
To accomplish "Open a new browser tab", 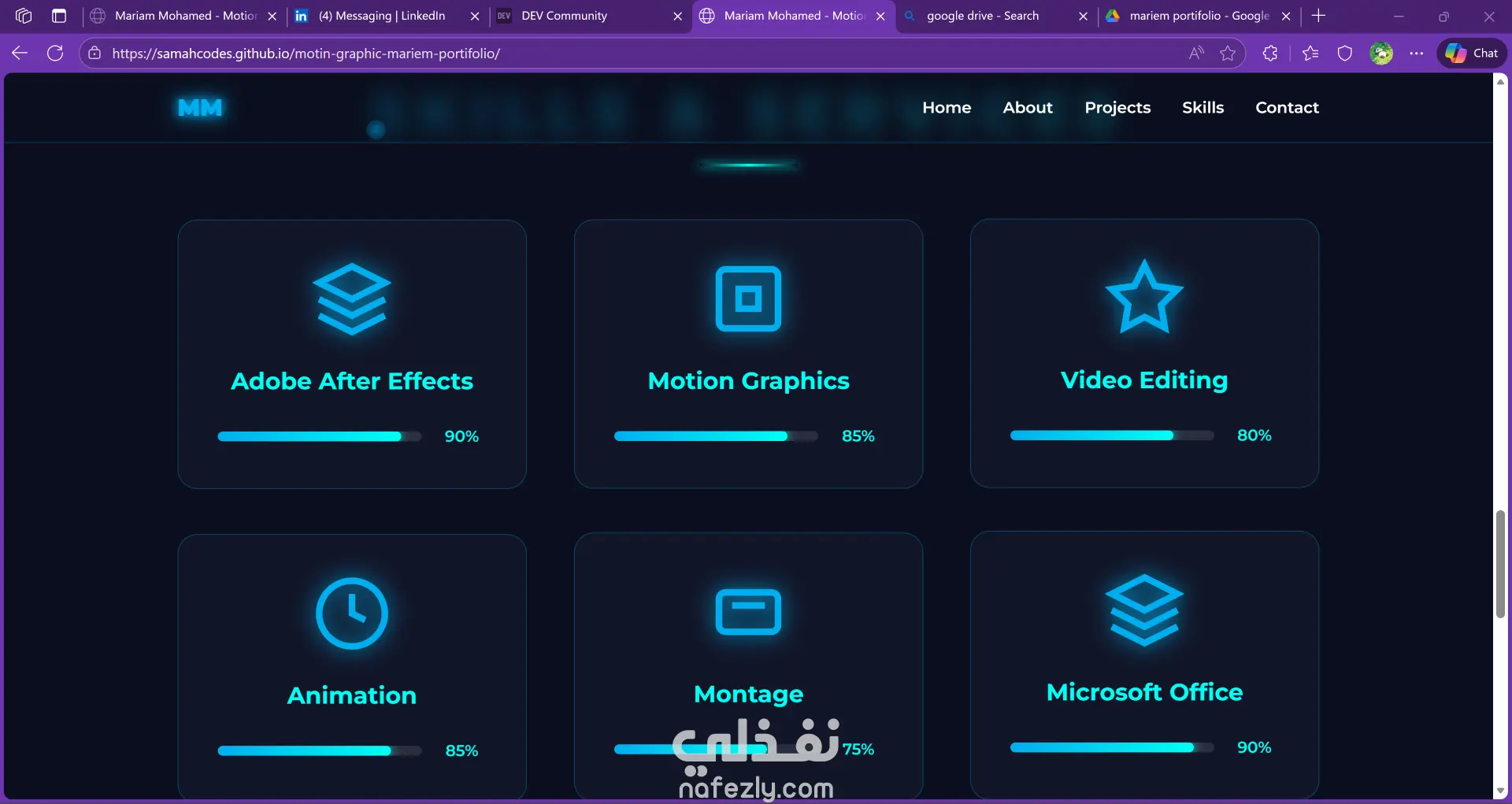I will tap(1319, 16).
